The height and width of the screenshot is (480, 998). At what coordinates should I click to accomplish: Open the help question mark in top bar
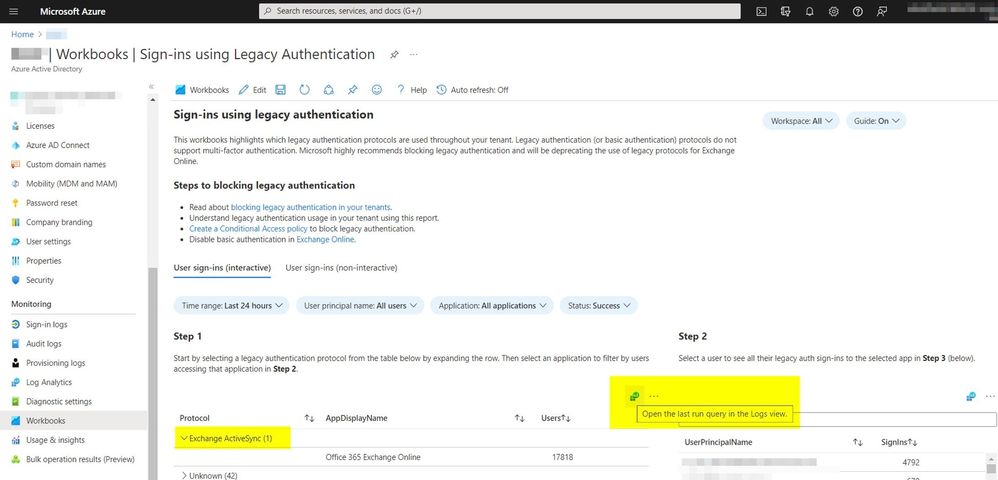pyautogui.click(x=858, y=11)
